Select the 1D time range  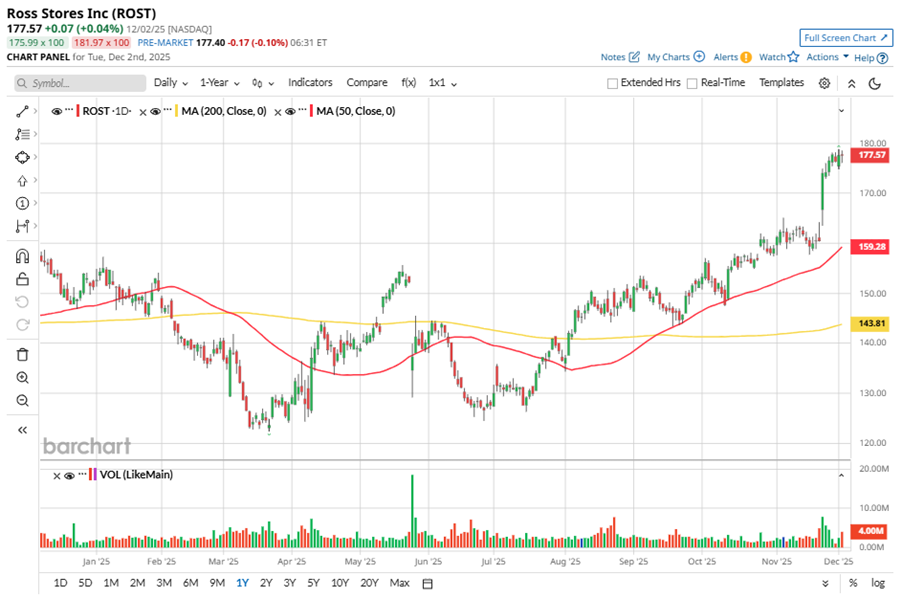[x=60, y=583]
